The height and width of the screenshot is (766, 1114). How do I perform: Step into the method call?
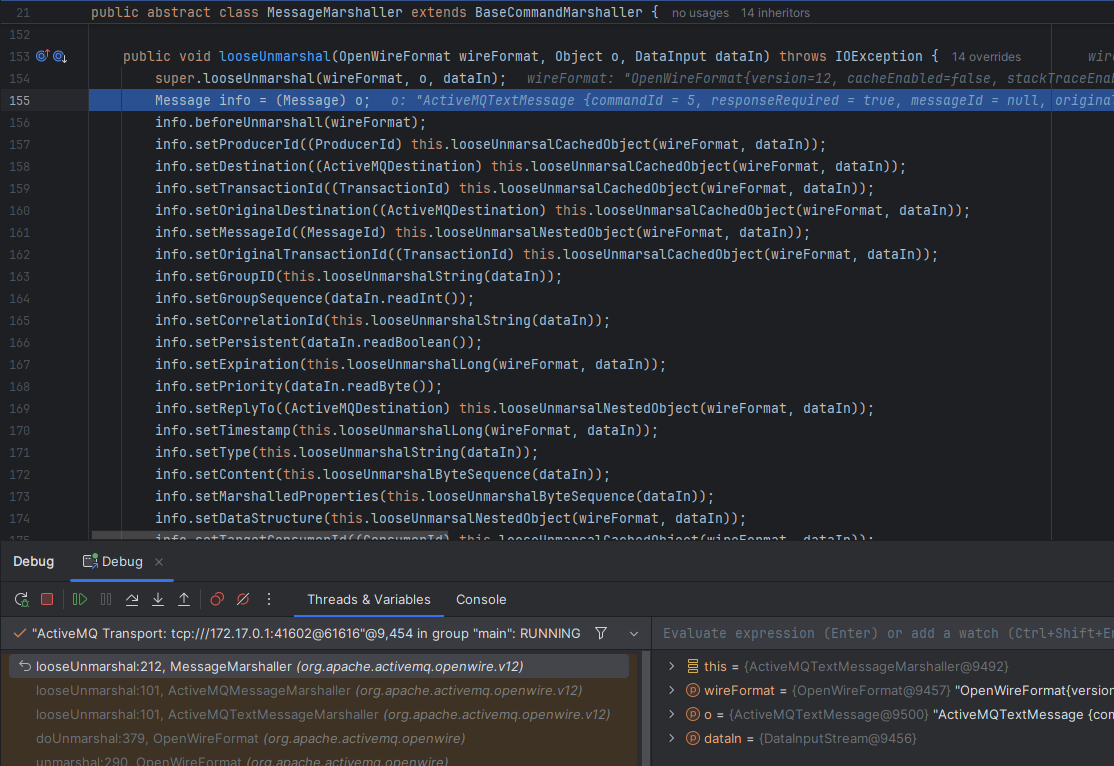click(x=158, y=599)
